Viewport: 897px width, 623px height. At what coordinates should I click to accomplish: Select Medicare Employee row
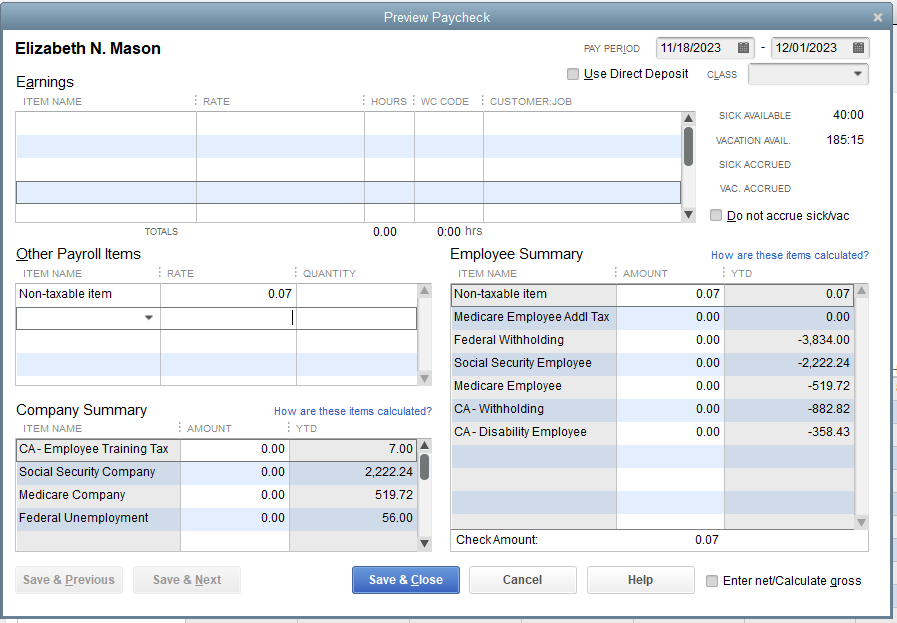click(652, 386)
